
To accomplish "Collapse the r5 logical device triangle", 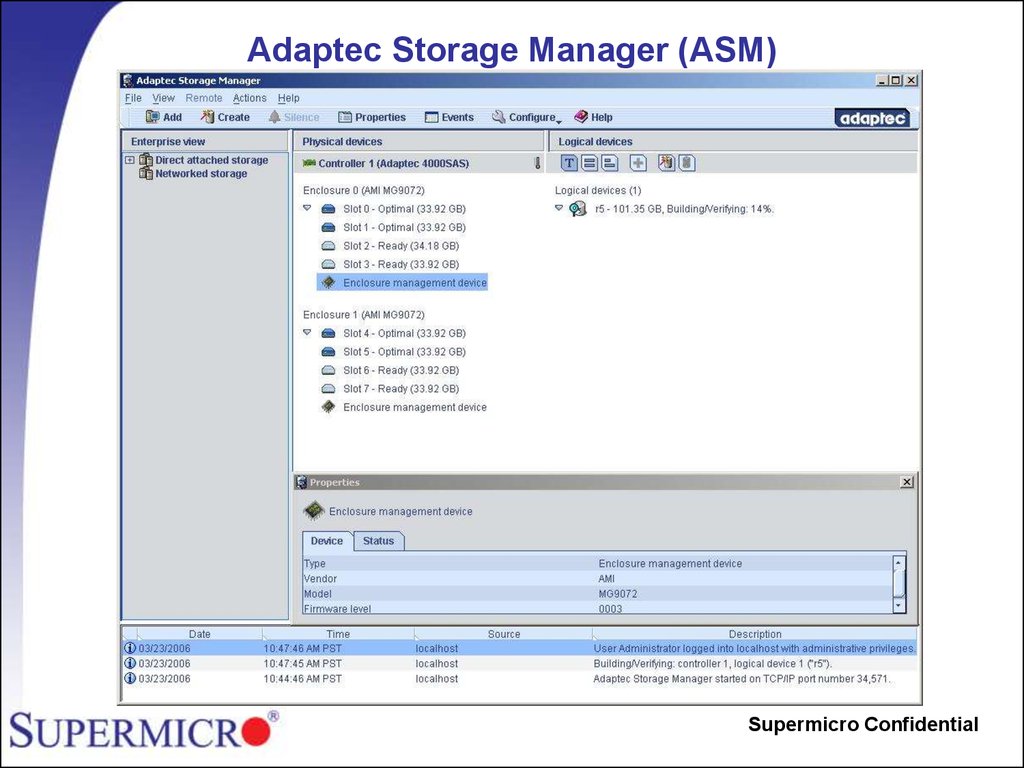I will pos(558,208).
